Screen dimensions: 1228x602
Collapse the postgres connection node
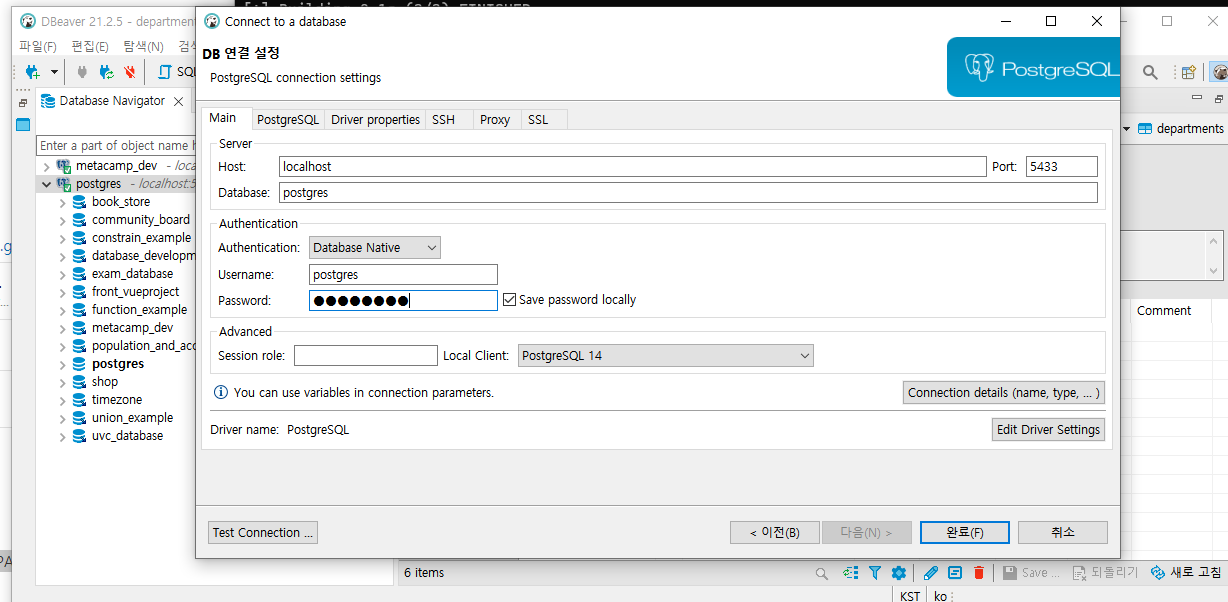pos(46,184)
